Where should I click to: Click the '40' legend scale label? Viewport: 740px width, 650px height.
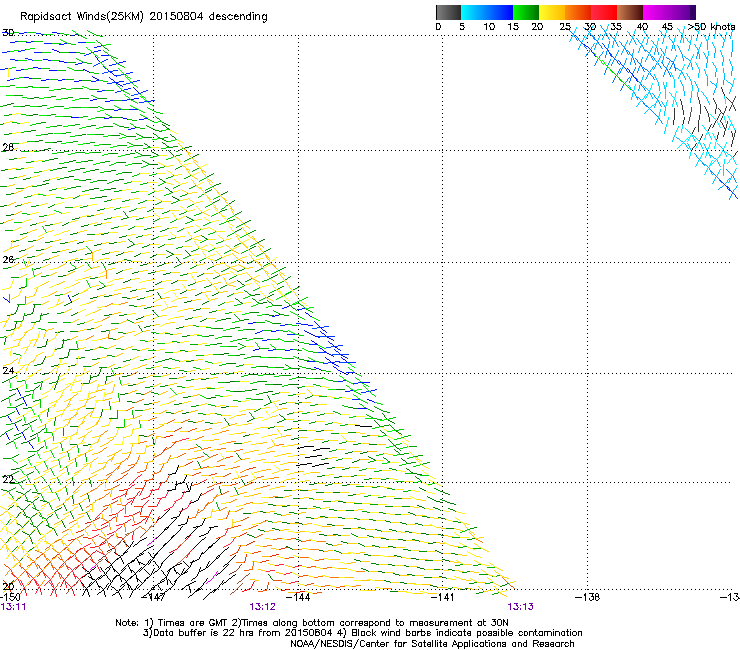[642, 27]
